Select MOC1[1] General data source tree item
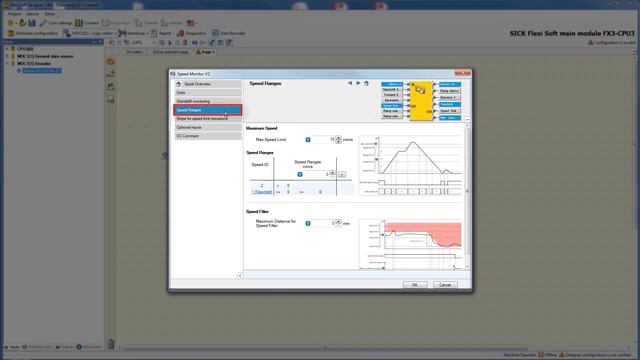Viewport: 640px width, 360px height. pyautogui.click(x=45, y=56)
